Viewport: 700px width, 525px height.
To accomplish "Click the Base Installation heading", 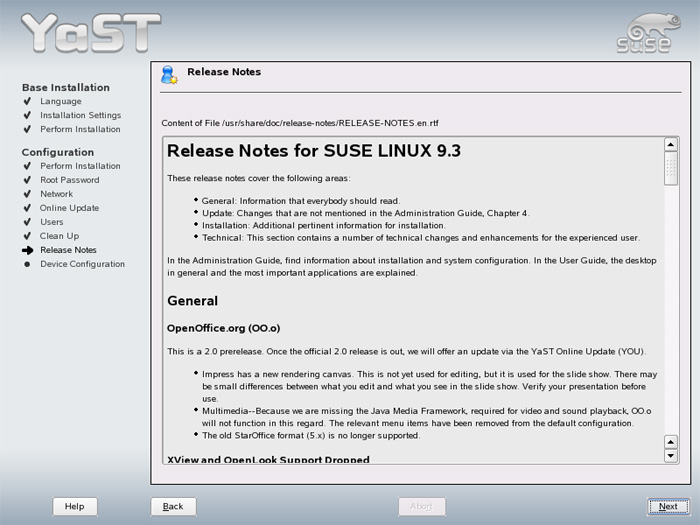I will (66, 88).
